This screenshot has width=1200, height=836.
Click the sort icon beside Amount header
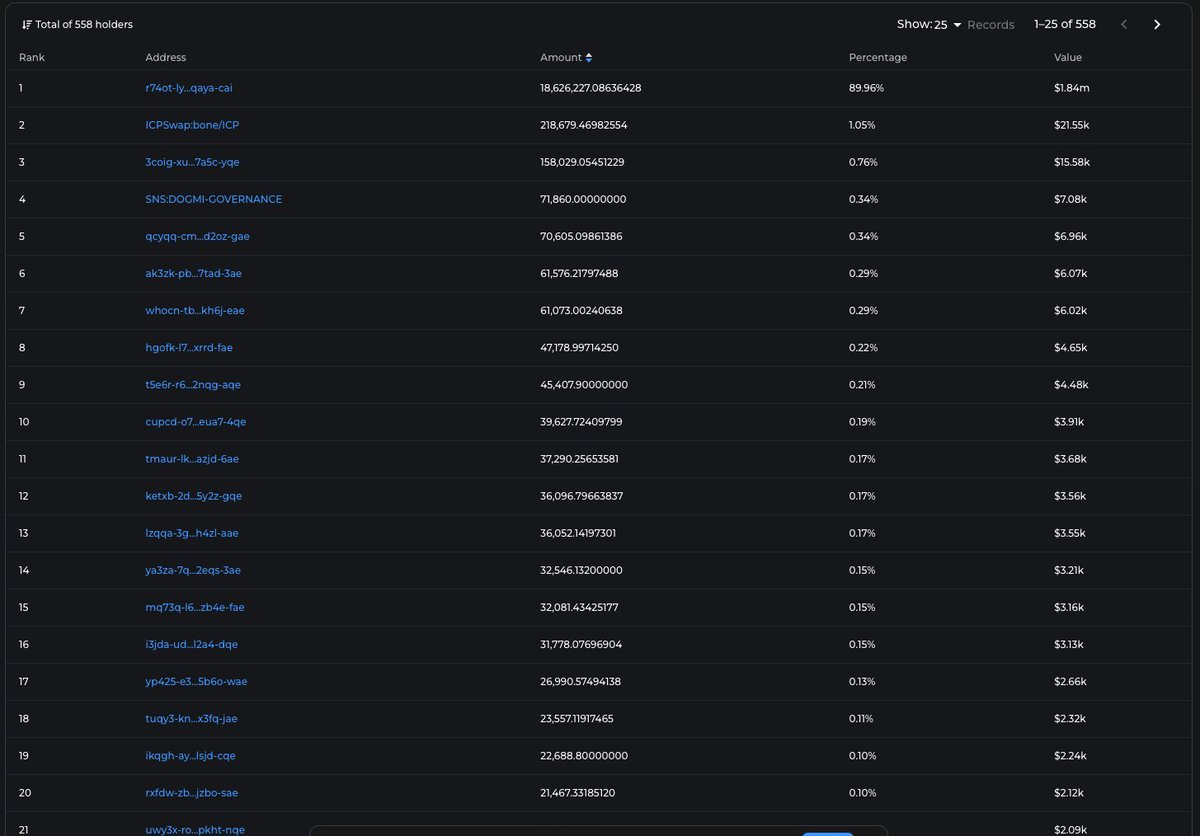coord(589,57)
